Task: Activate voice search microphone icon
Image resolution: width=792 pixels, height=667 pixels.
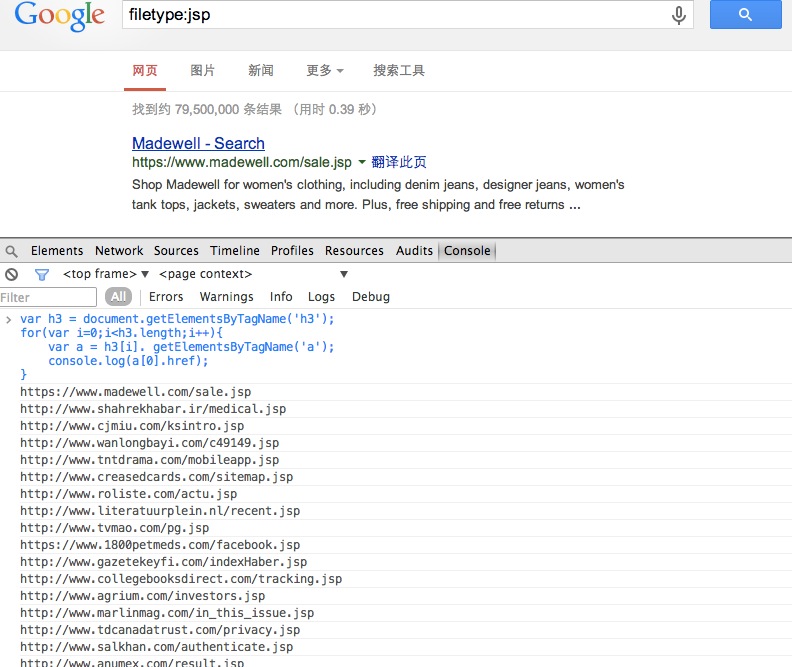Action: pos(679,15)
